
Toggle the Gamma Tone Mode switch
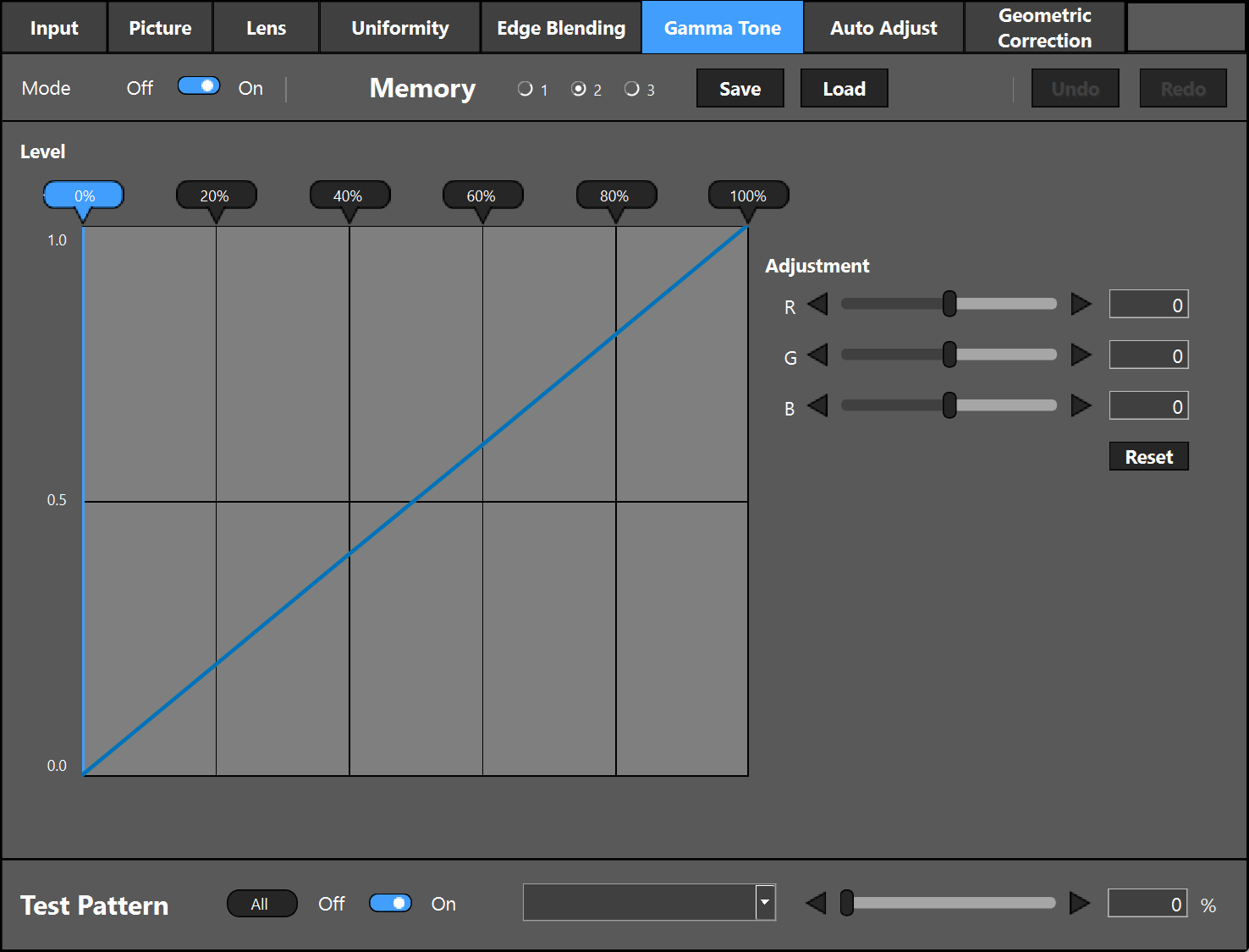coord(199,86)
